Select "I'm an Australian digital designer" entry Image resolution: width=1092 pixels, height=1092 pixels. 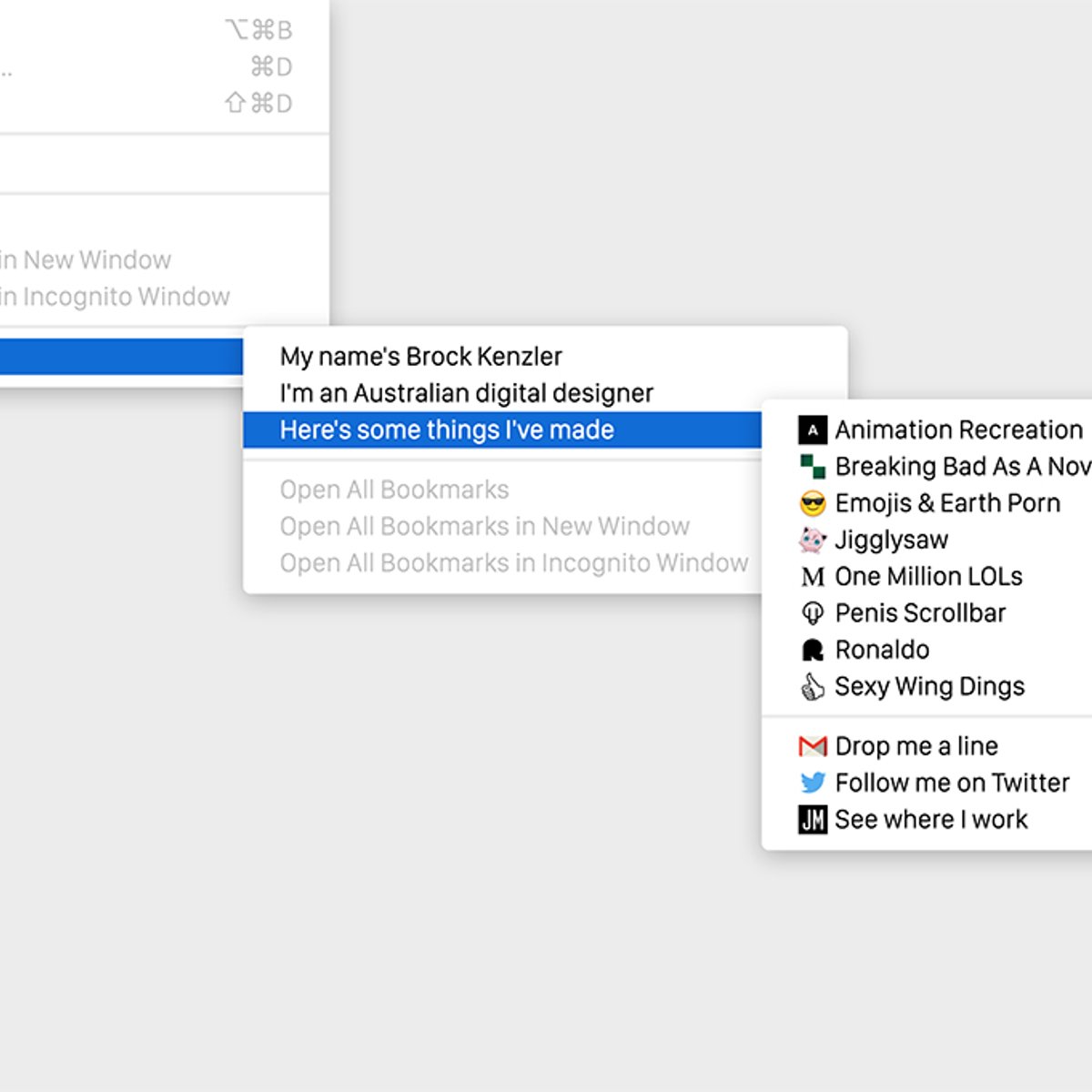[x=466, y=393]
